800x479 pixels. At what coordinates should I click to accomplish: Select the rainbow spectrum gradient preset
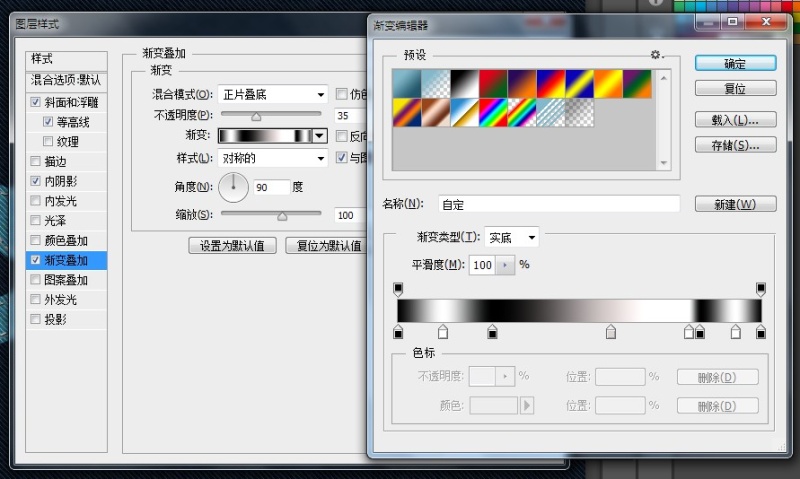coord(492,112)
